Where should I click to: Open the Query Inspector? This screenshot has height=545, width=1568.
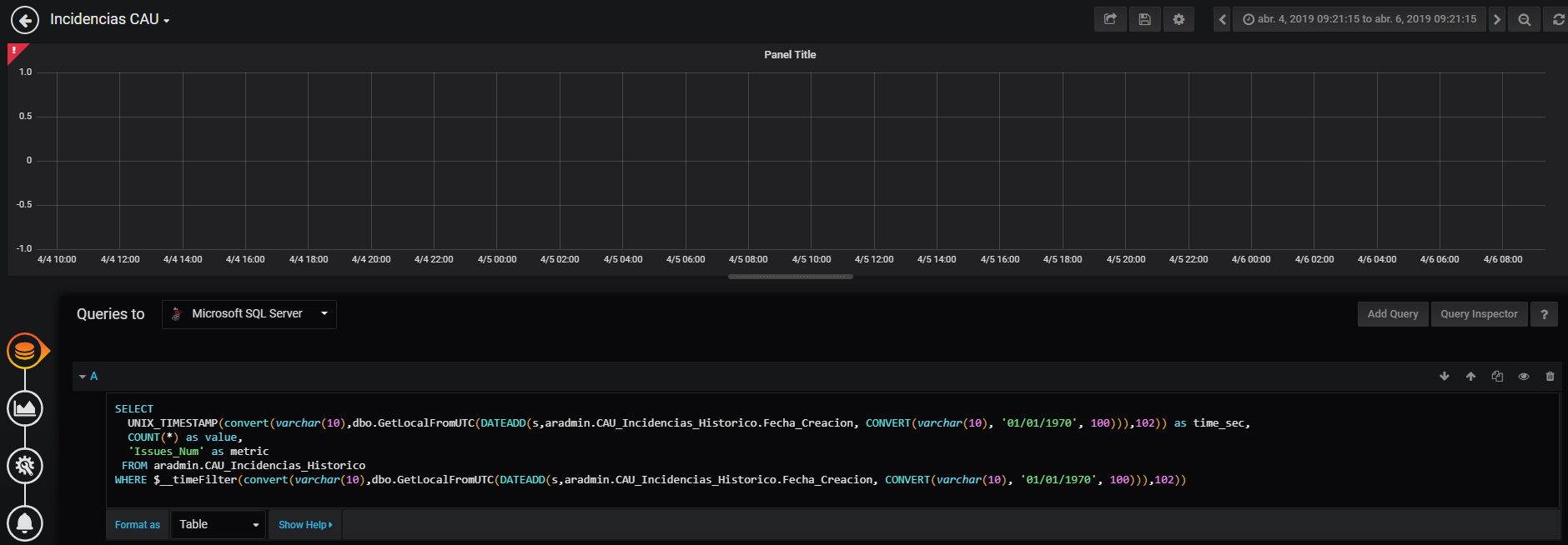pyautogui.click(x=1479, y=314)
